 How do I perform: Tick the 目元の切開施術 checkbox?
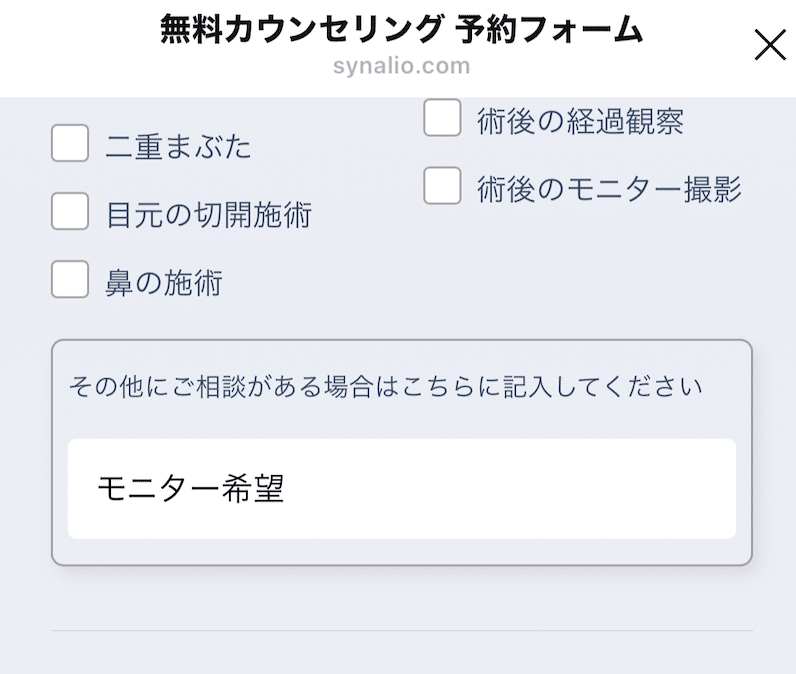click(x=70, y=212)
